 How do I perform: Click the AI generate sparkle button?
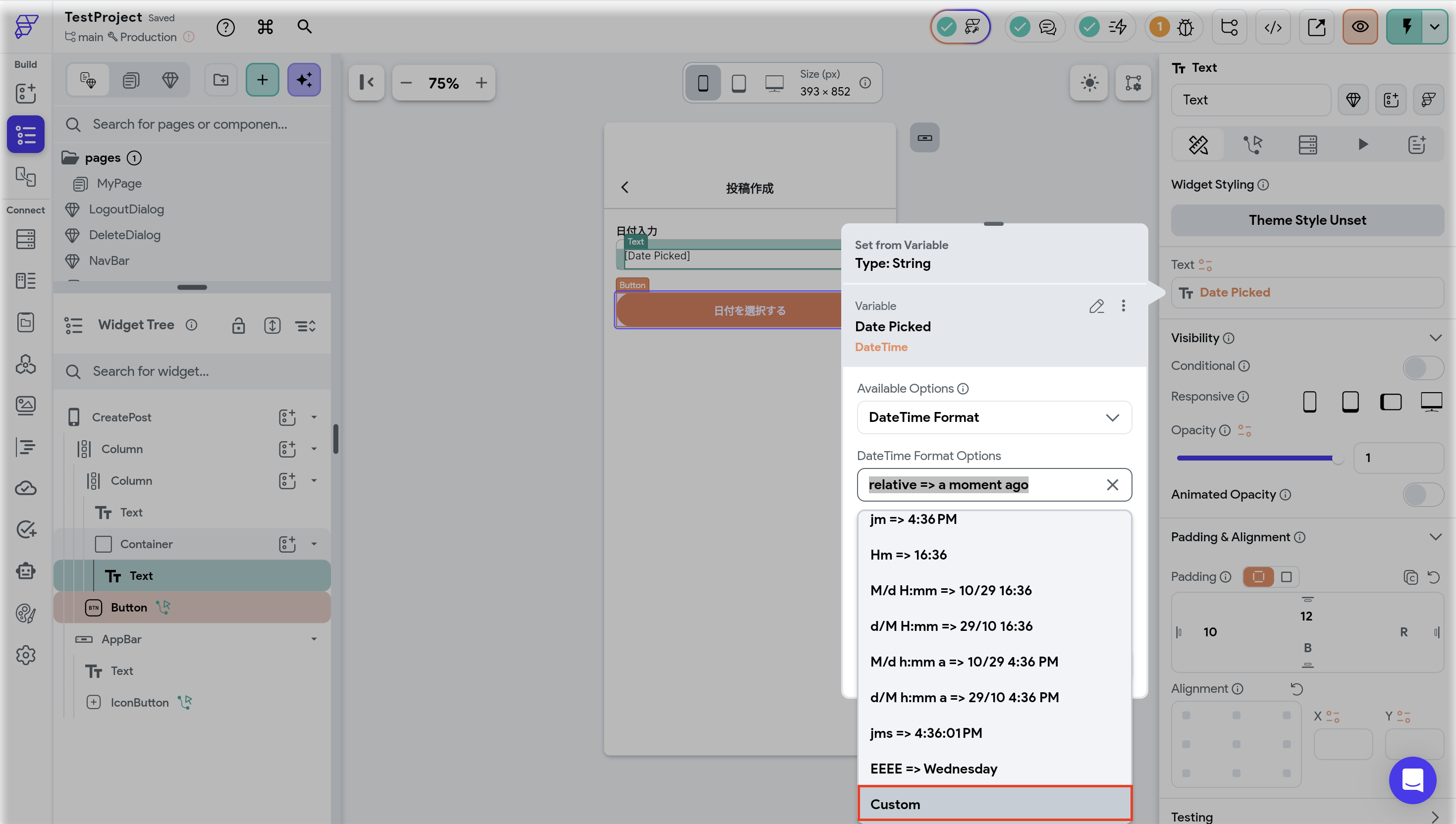(304, 80)
